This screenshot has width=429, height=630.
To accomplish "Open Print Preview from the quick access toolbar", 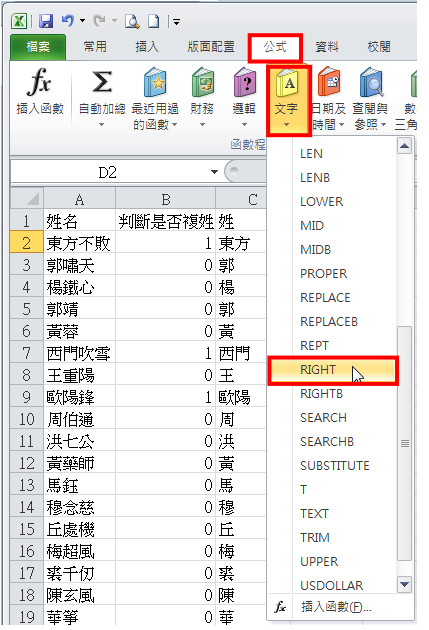I will point(132,21).
